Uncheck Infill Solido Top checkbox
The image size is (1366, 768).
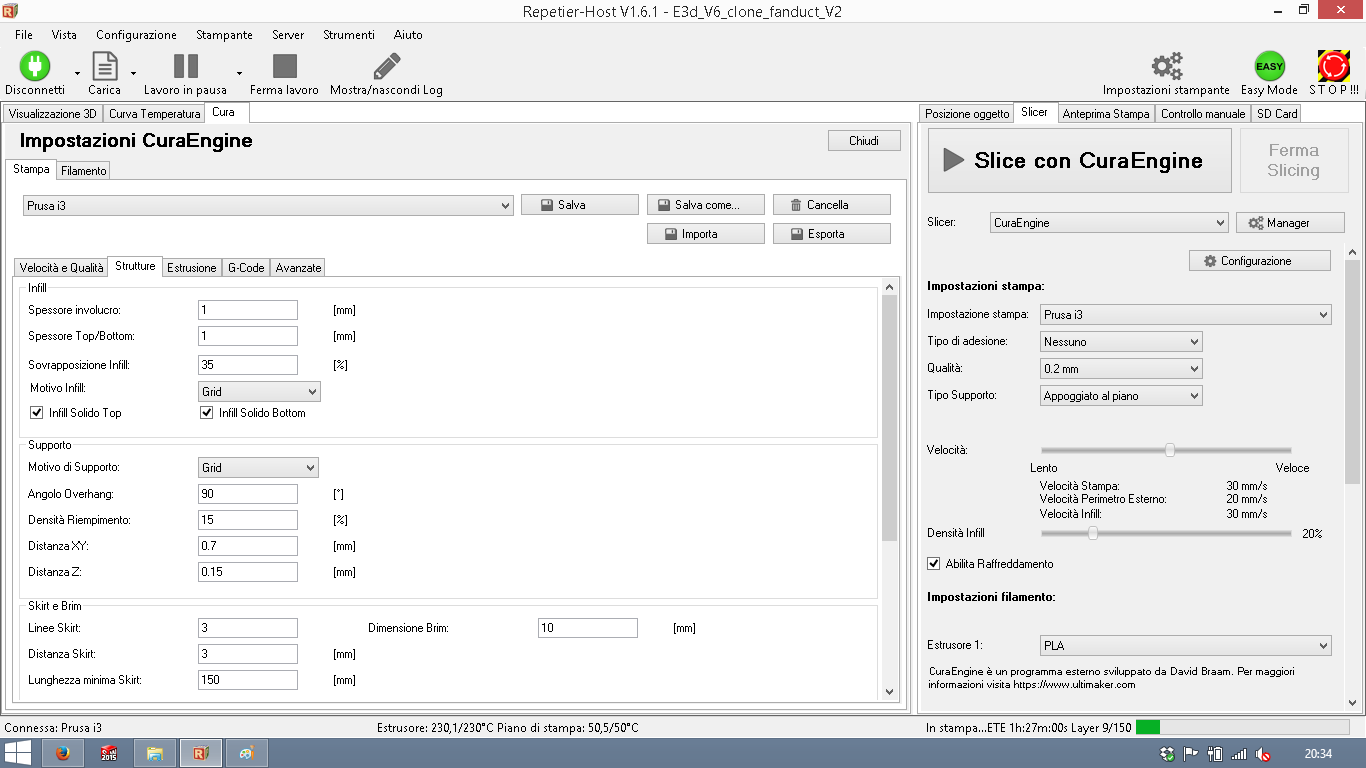click(x=37, y=413)
